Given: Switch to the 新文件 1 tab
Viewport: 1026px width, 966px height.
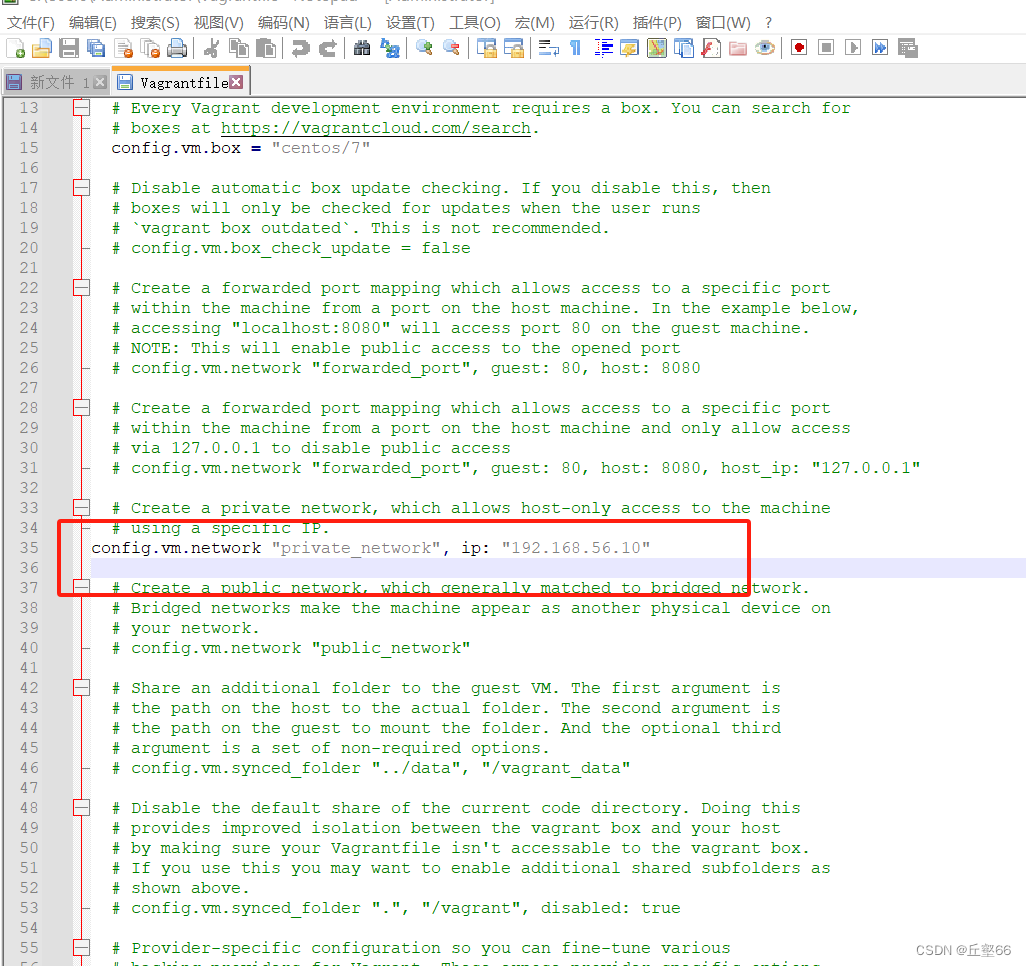Looking at the screenshot, I should click(x=56, y=82).
